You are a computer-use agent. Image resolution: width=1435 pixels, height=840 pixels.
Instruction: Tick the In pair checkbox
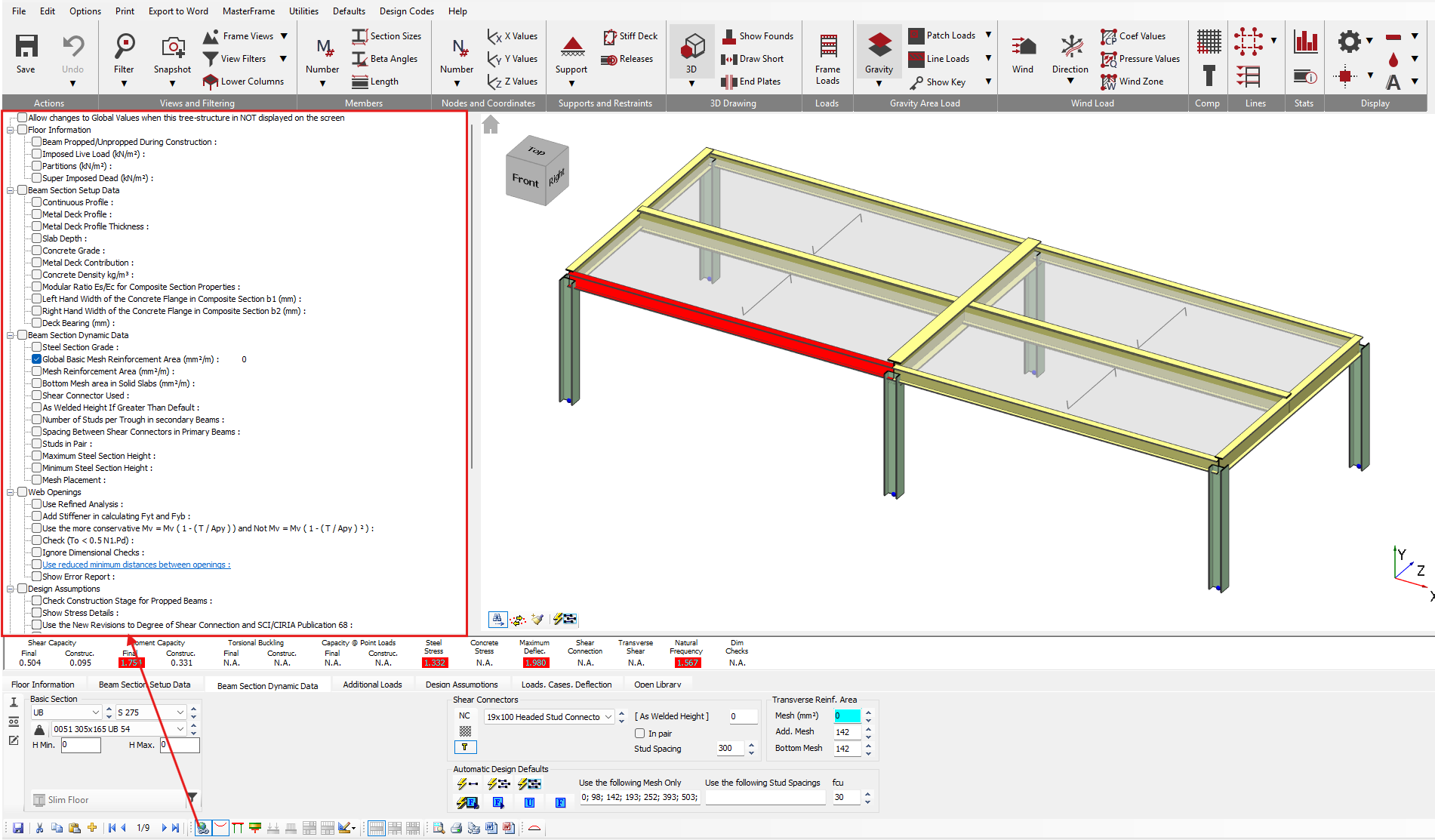coord(640,733)
